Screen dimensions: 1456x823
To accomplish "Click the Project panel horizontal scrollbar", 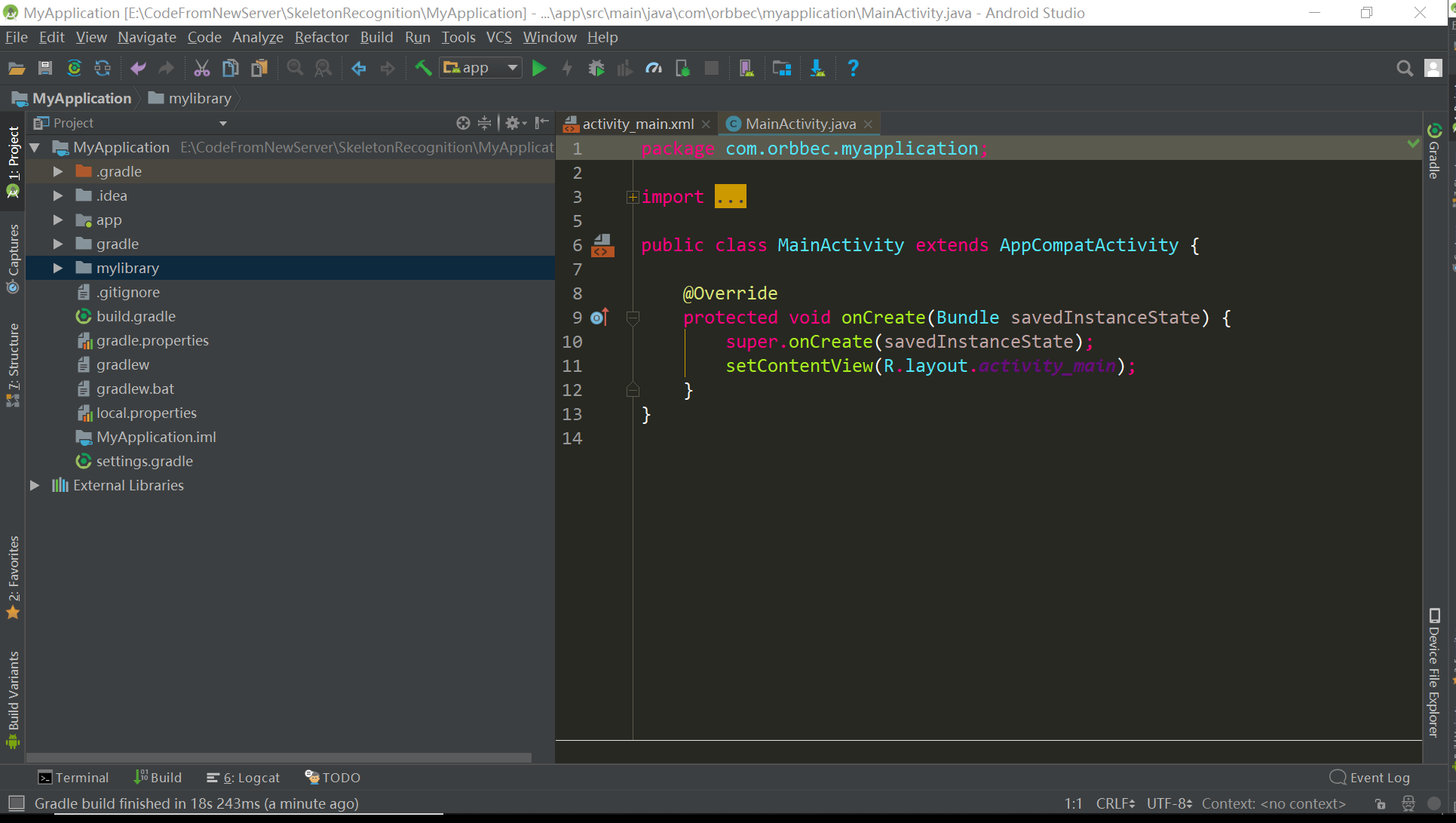I will [279, 757].
